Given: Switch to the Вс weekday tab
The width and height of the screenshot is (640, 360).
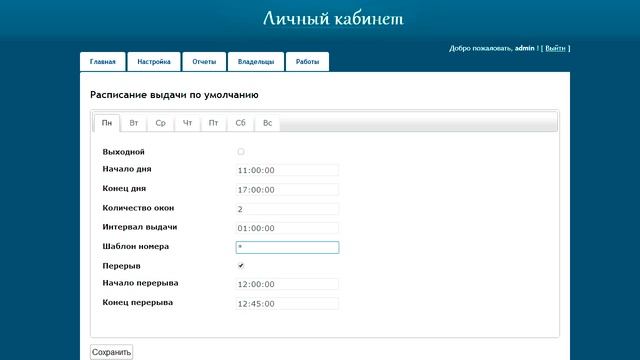Looking at the screenshot, I should (x=267, y=123).
